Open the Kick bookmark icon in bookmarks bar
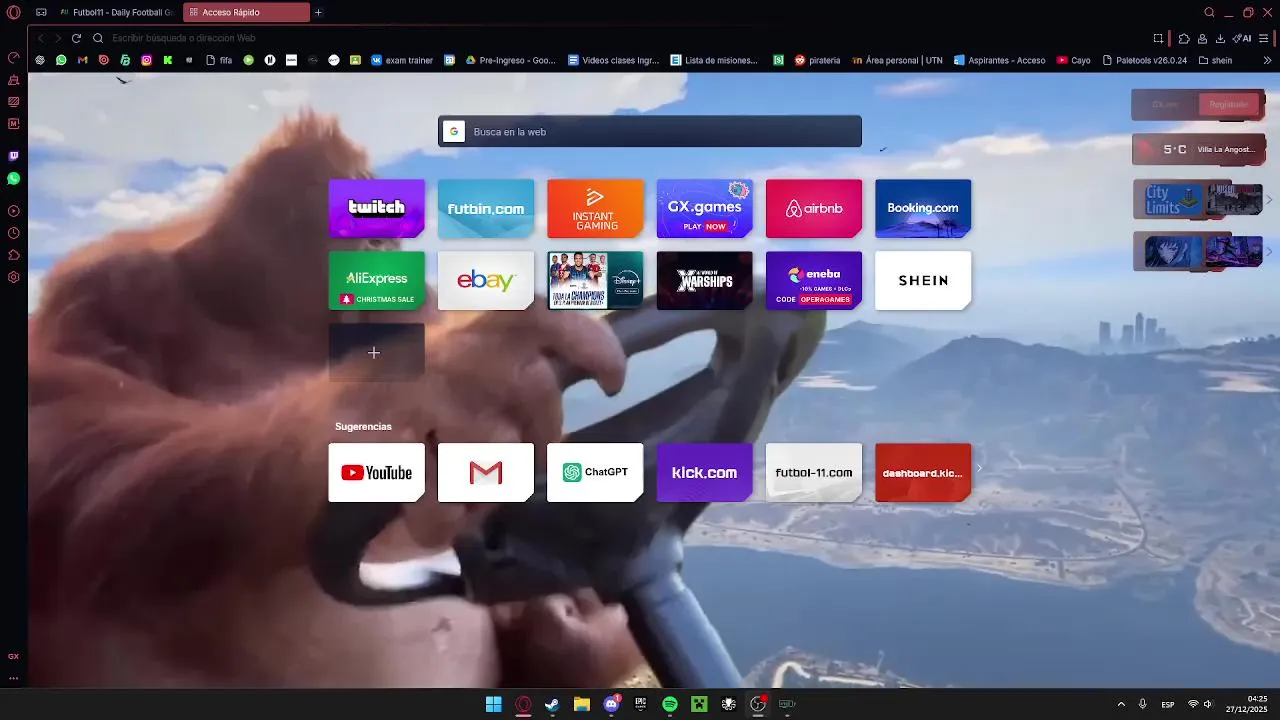This screenshot has width=1280, height=720. (x=167, y=60)
